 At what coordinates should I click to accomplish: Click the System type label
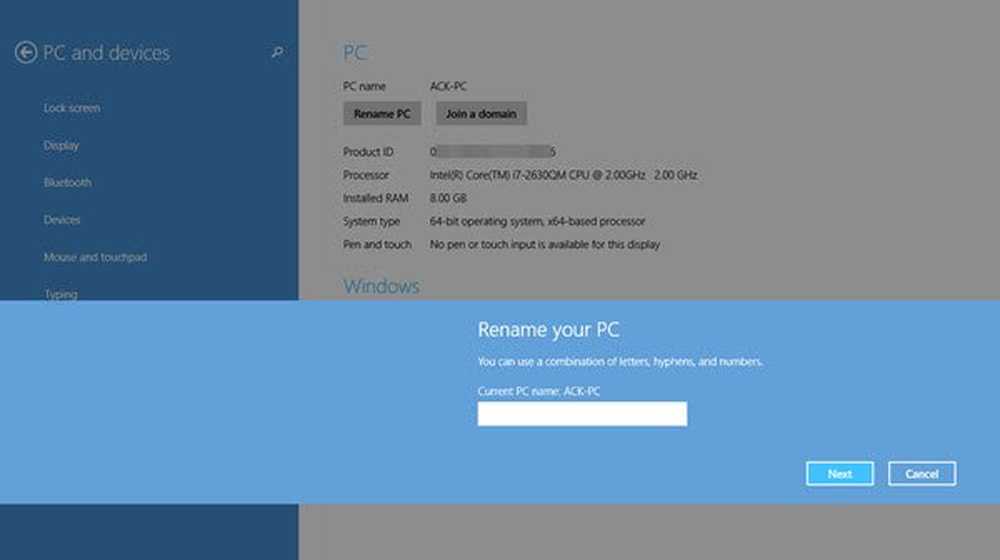(371, 221)
